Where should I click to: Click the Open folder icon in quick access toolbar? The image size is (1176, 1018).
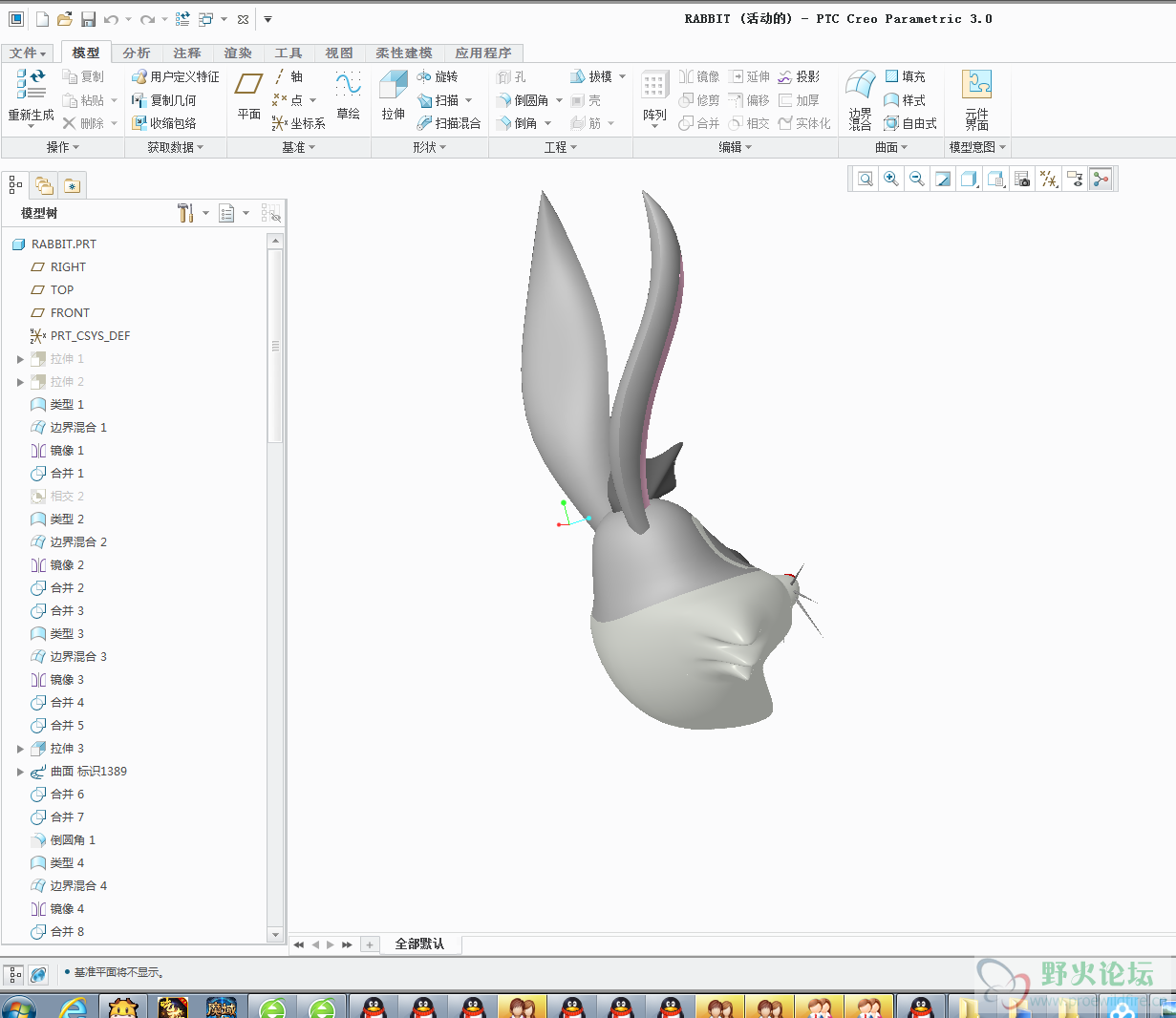64,19
